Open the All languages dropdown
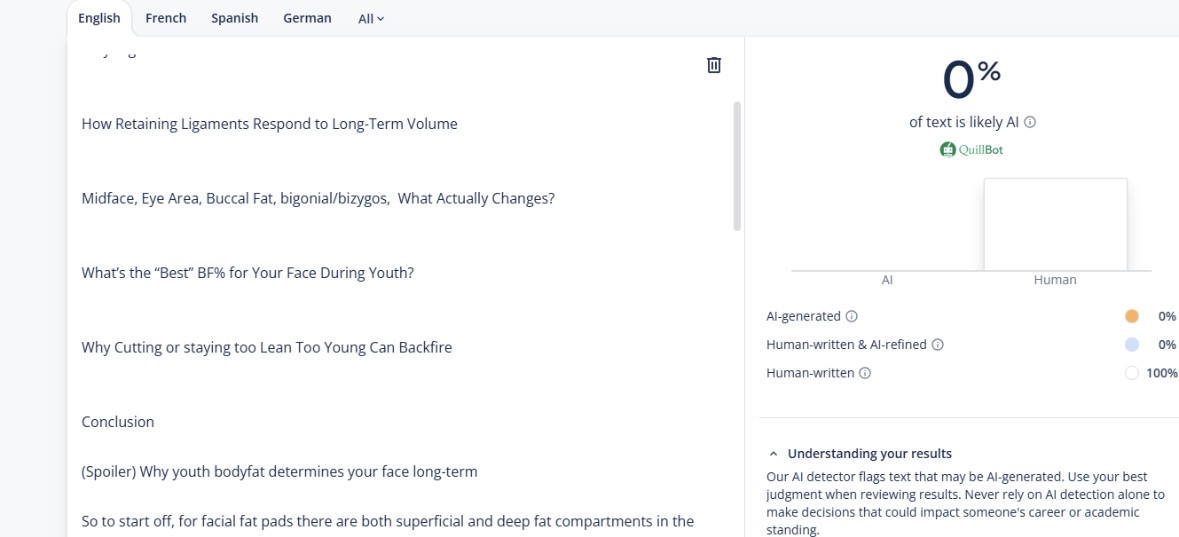 [x=370, y=19]
